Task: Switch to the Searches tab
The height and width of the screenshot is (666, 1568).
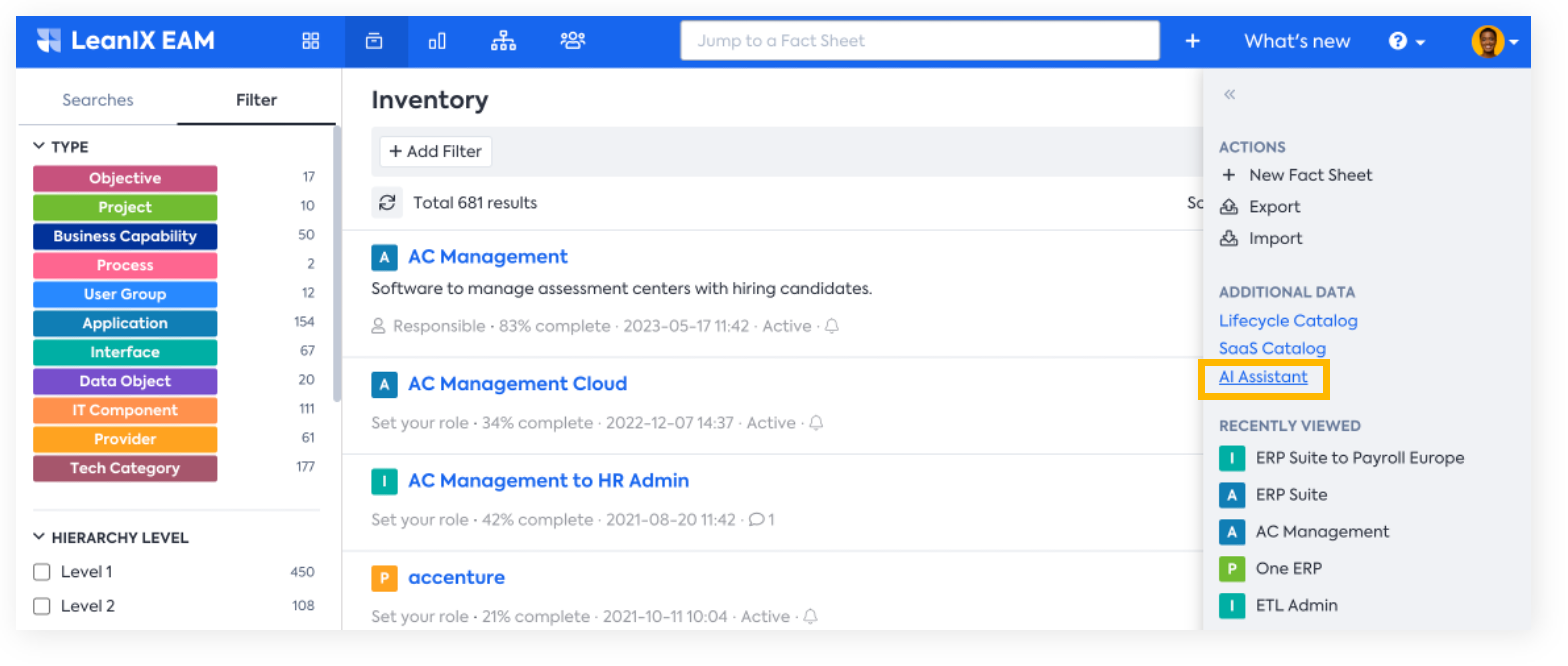Action: pyautogui.click(x=98, y=100)
